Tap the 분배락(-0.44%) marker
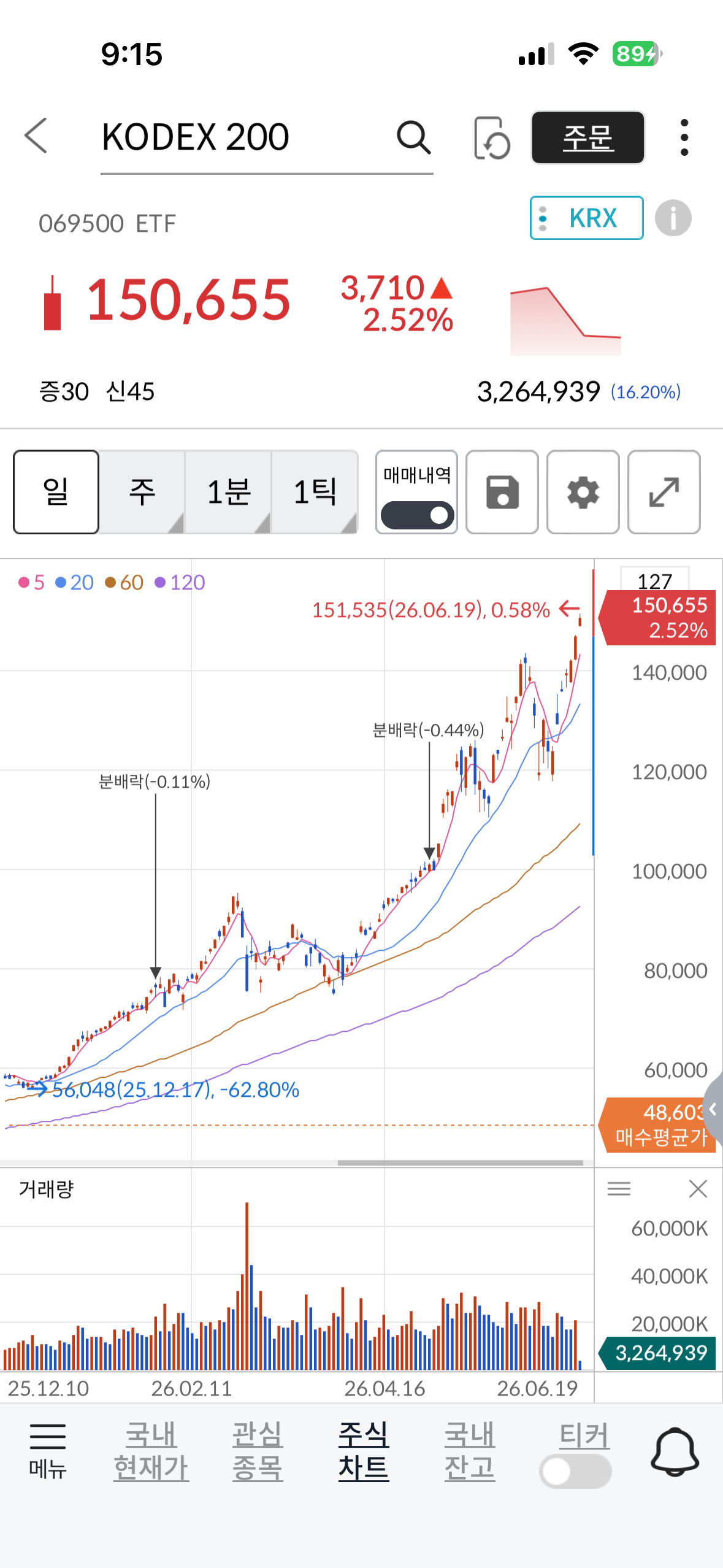The height and width of the screenshot is (1568, 723). point(428,730)
